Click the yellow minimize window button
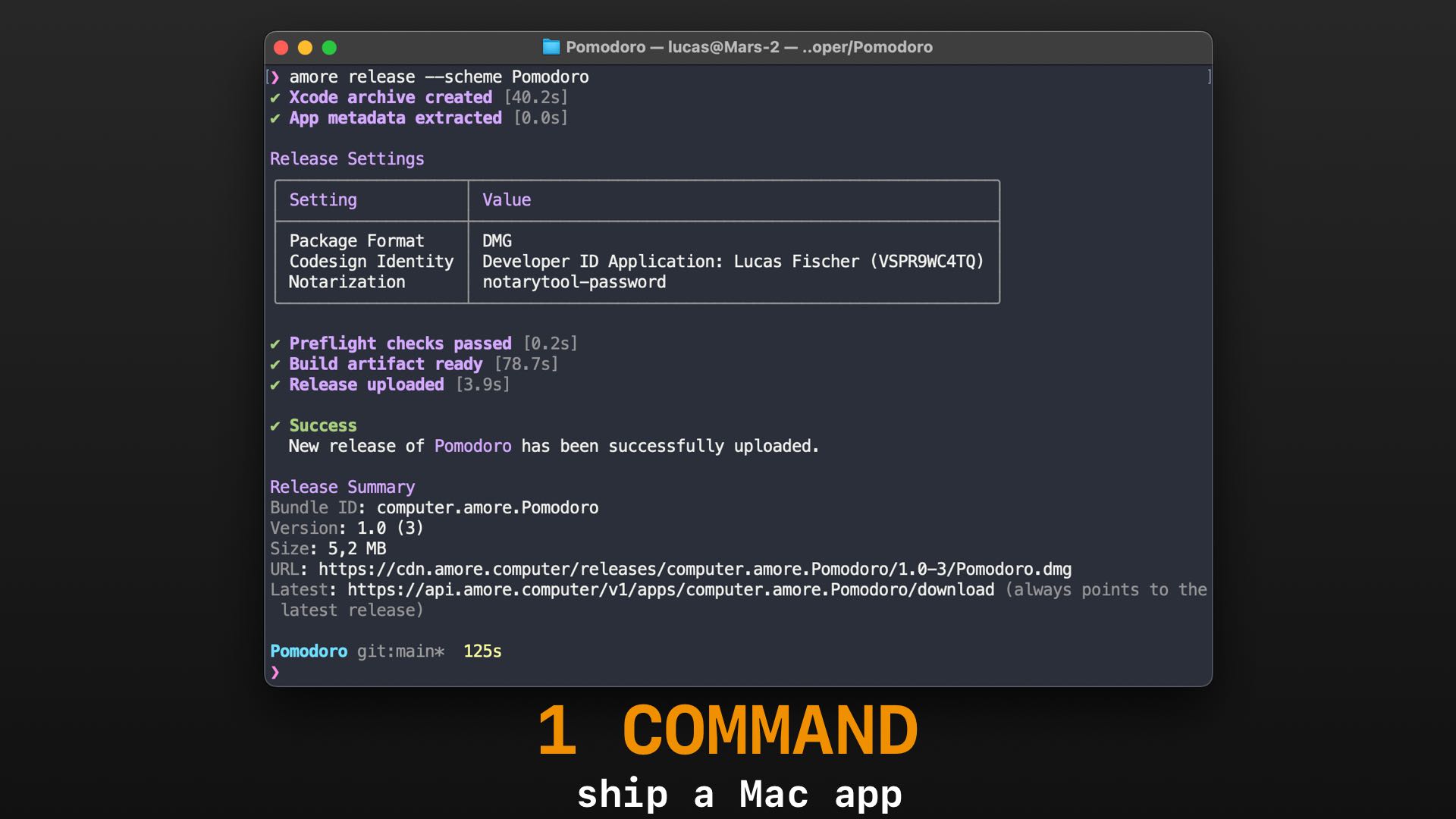The height and width of the screenshot is (819, 1456). [x=306, y=48]
